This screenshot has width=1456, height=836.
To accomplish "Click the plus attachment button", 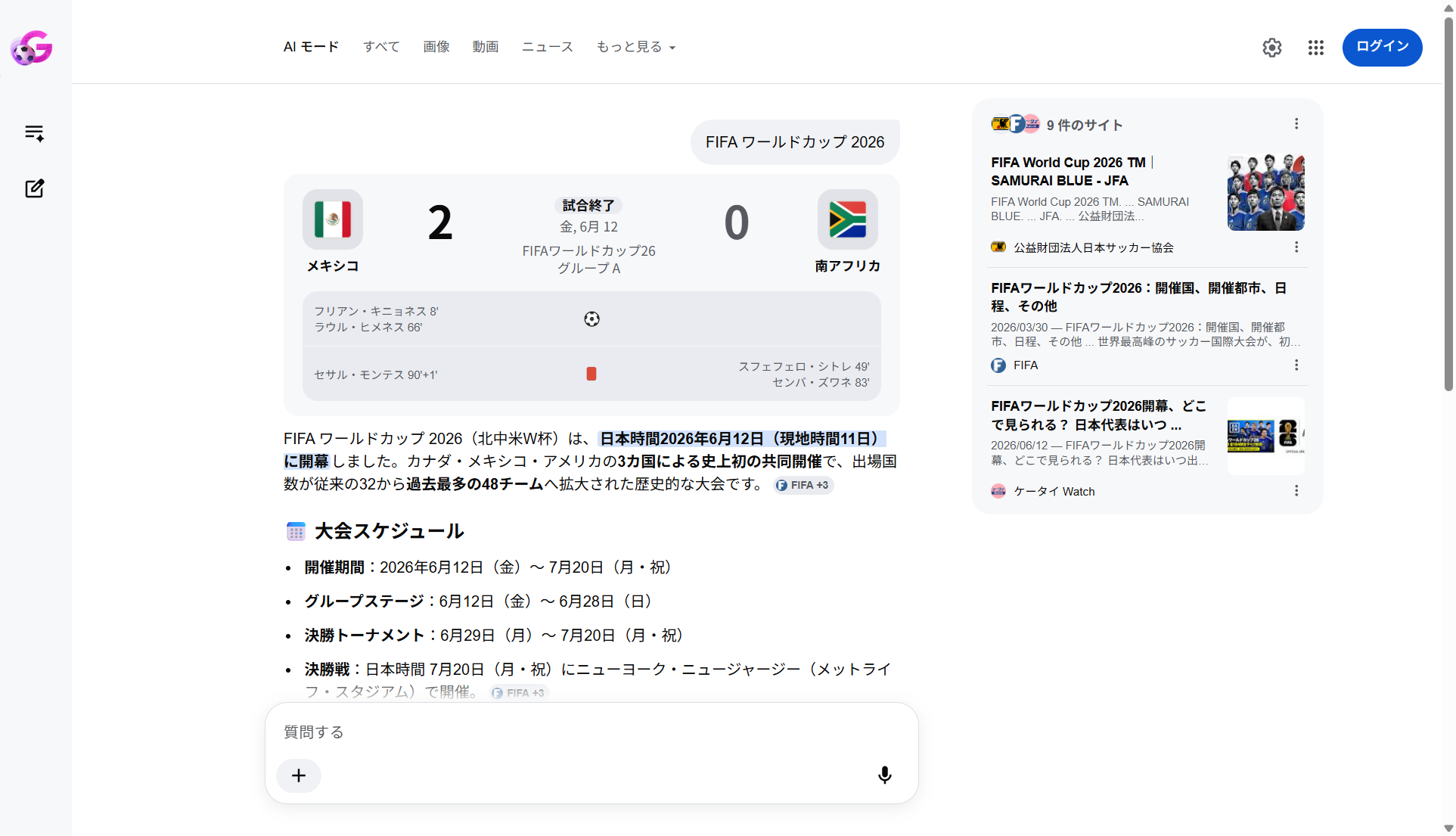I will [x=299, y=775].
